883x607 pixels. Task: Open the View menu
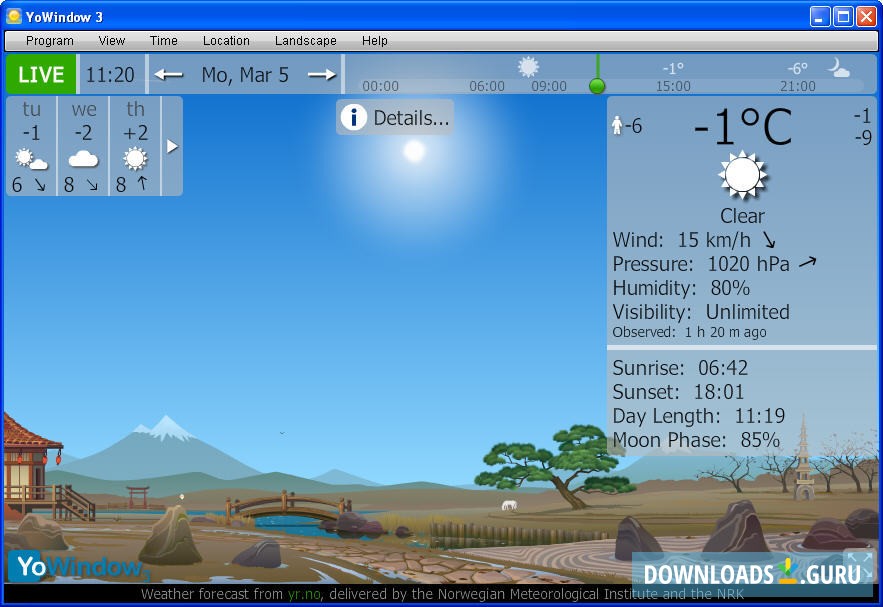click(112, 41)
